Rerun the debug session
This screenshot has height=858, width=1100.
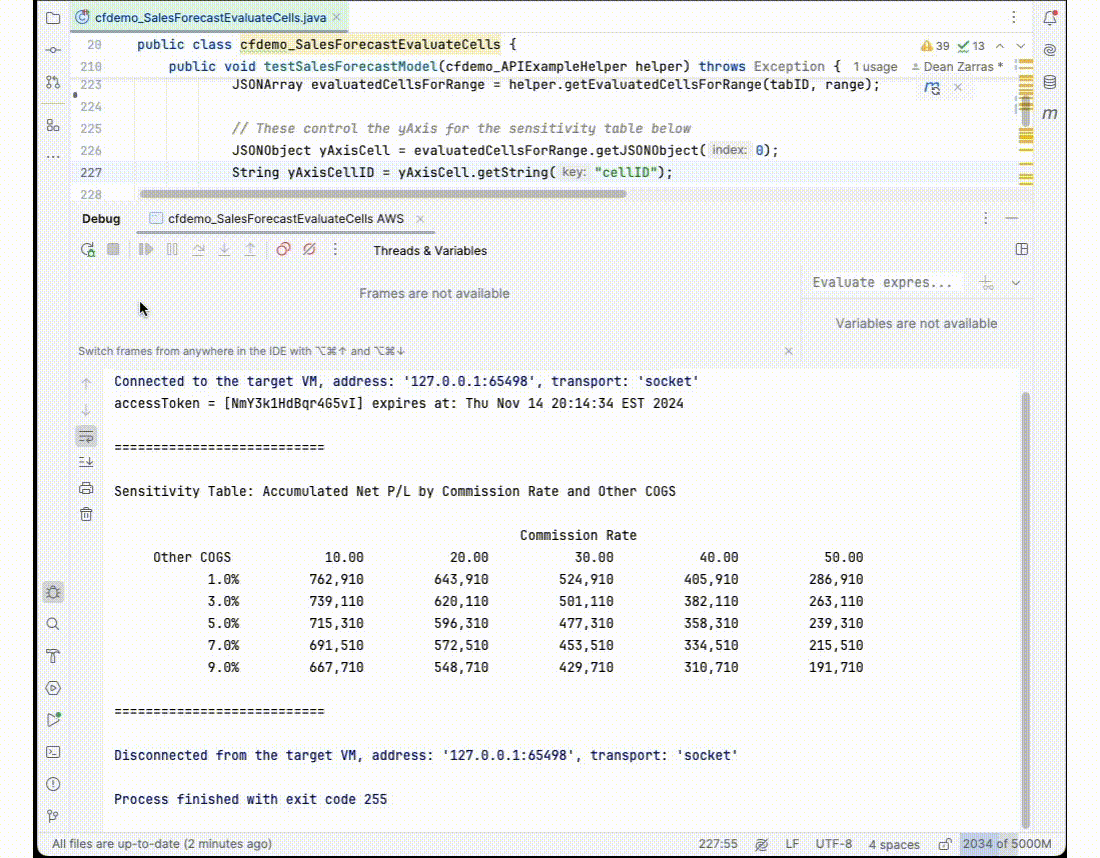(88, 250)
